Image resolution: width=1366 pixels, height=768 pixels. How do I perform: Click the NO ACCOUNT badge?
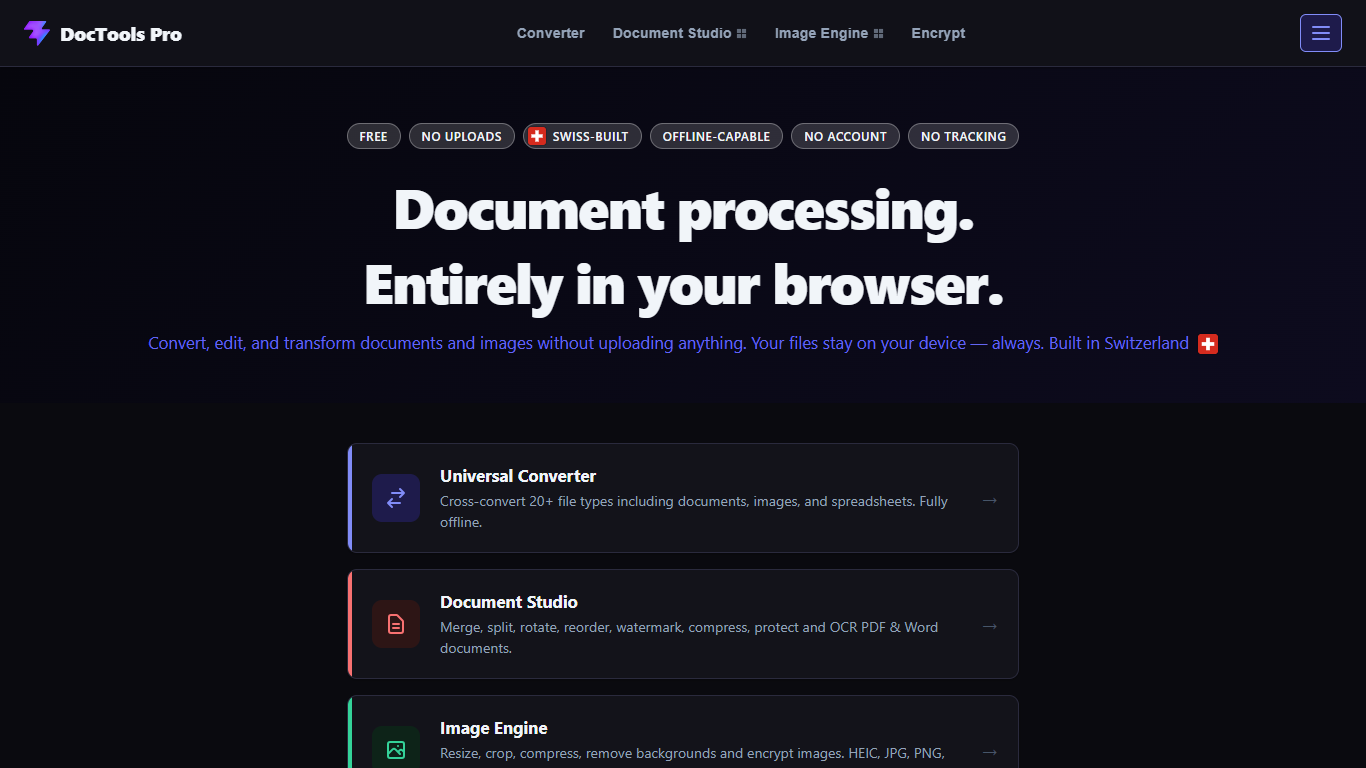845,136
